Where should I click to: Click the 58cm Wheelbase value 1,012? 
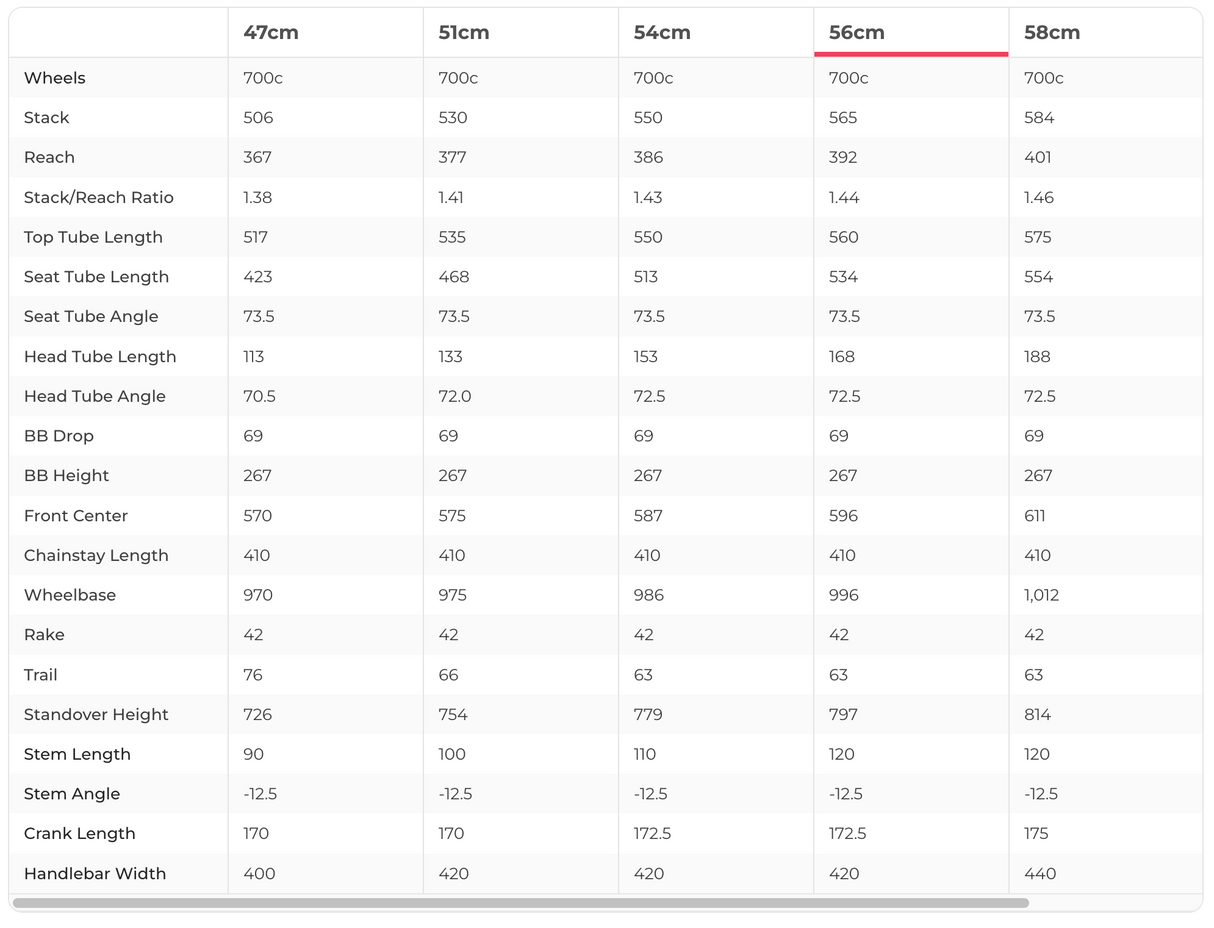1041,595
